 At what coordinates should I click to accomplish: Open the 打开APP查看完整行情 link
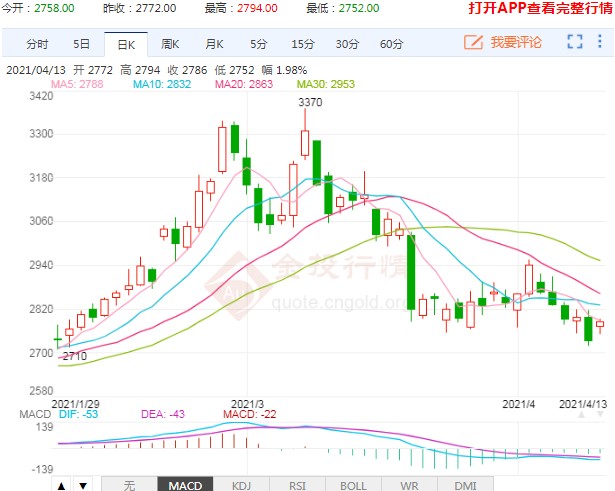coord(540,8)
